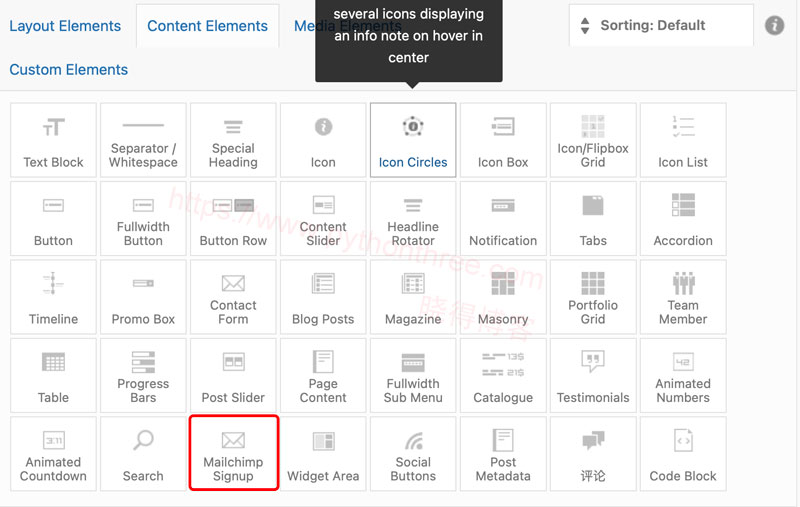Insert the Icon Box element
Image resolution: width=800 pixels, height=507 pixels.
(x=503, y=140)
